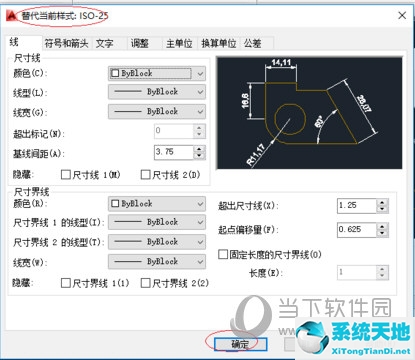415x360 pixels.
Task: Click the AutoCAD logo icon in title bar
Action: (12, 16)
